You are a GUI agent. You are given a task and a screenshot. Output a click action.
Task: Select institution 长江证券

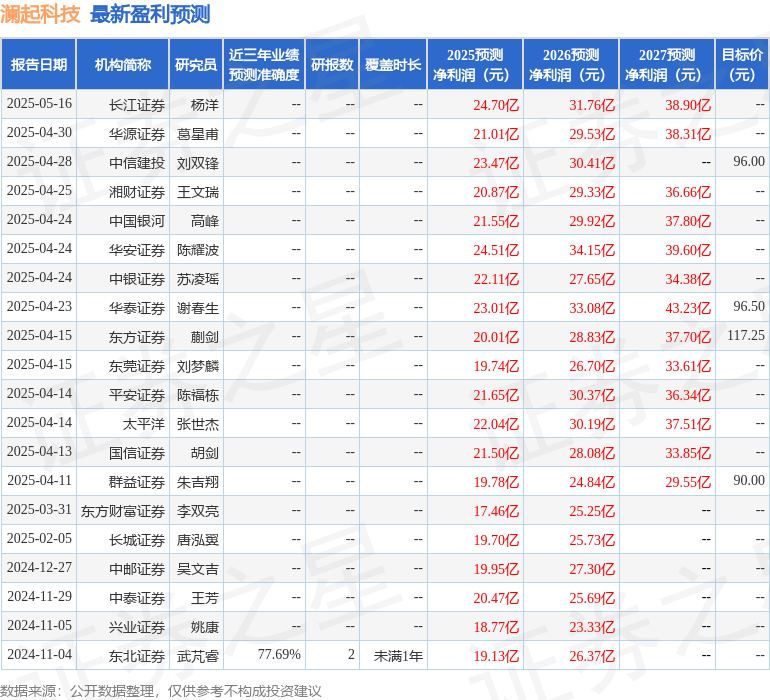tap(137, 105)
